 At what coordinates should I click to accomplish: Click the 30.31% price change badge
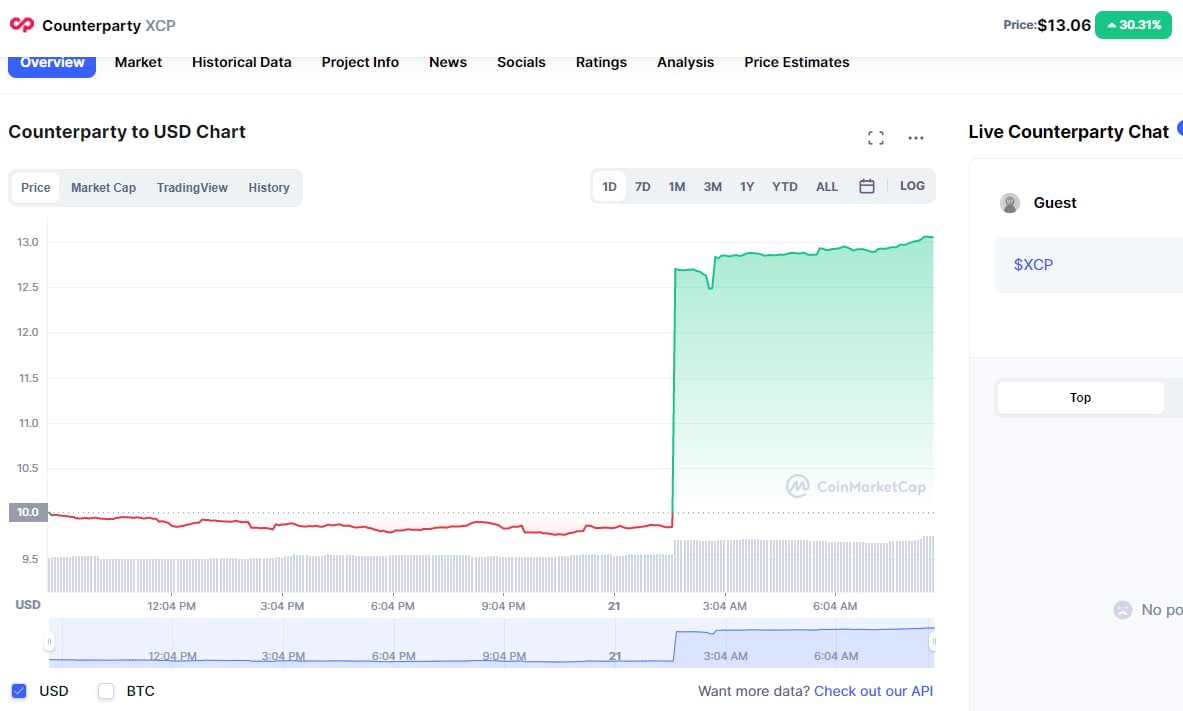(1132, 25)
